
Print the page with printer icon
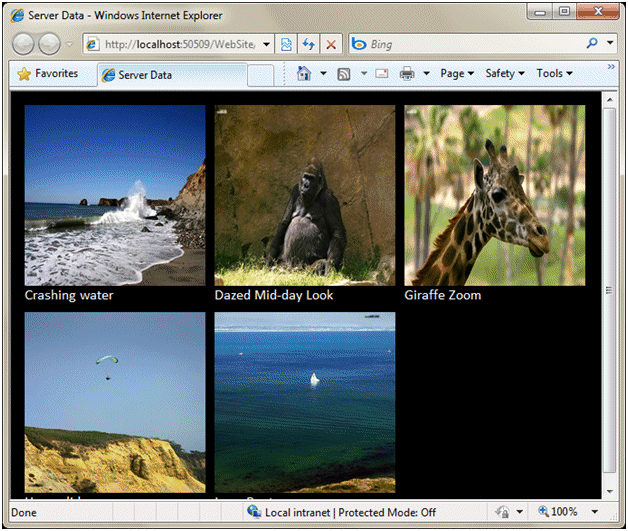pos(407,74)
